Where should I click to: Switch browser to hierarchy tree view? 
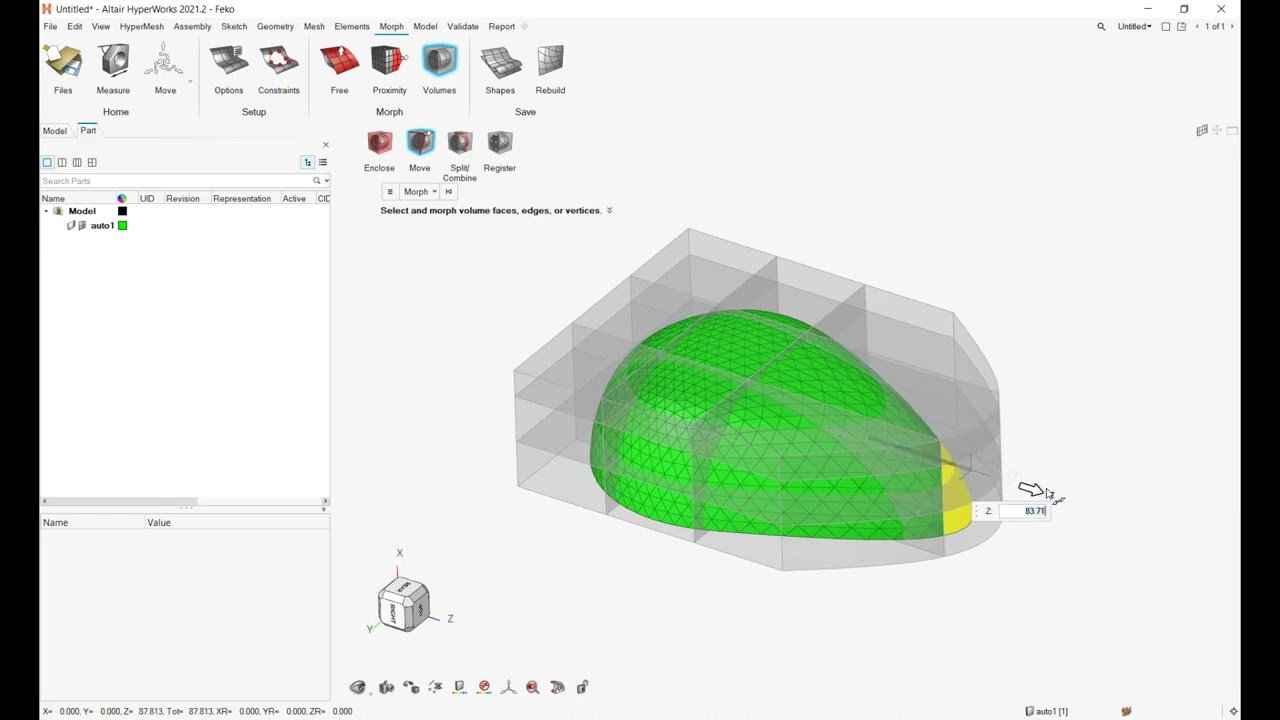point(308,162)
